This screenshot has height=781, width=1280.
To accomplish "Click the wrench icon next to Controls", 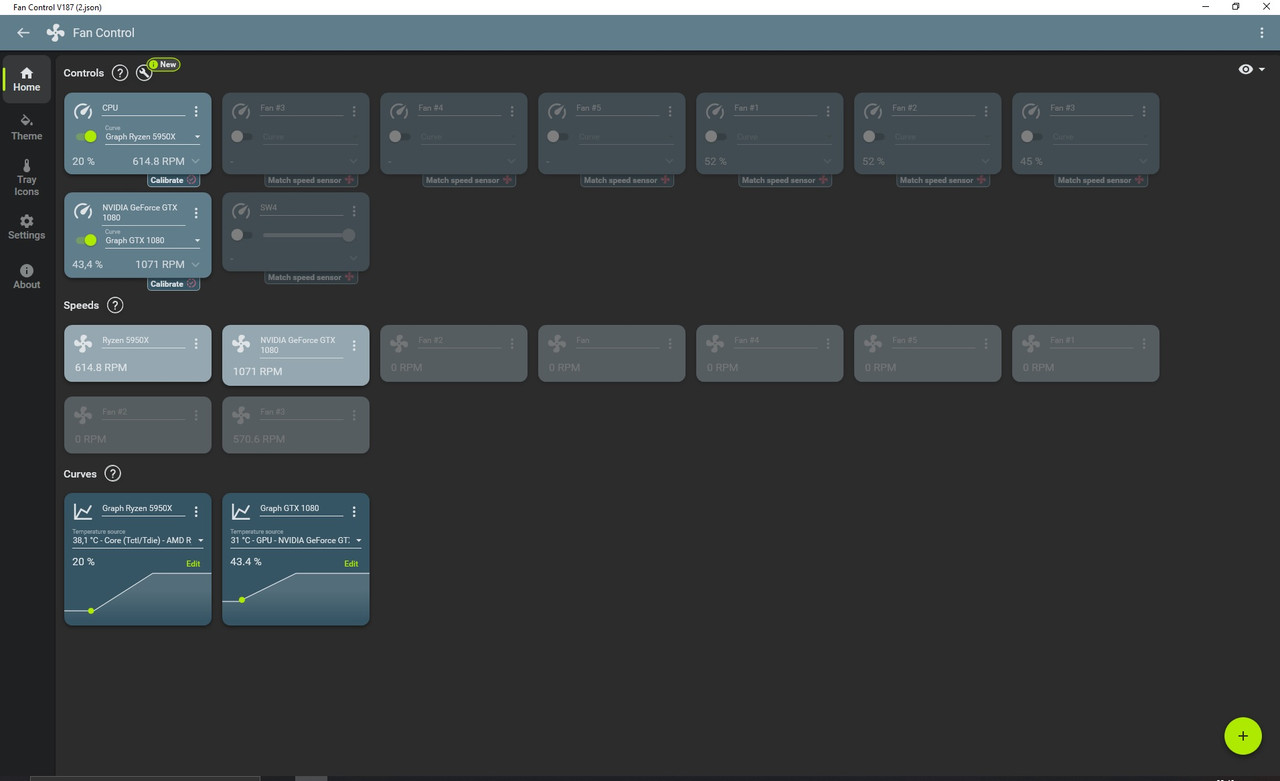I will click(x=144, y=73).
